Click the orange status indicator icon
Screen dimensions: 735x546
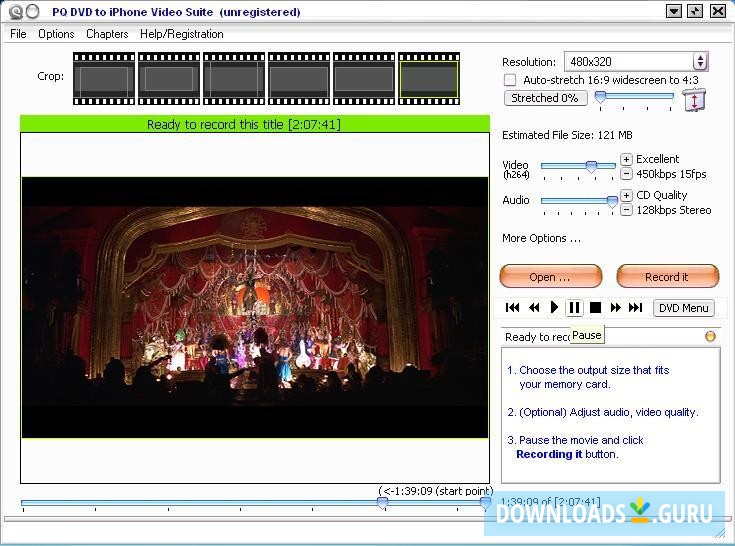click(x=711, y=336)
